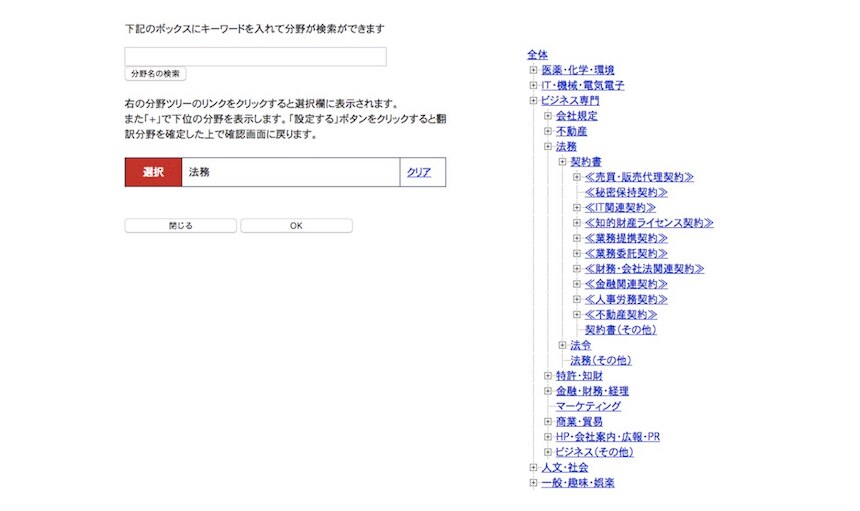Expand the 人文・社会 tree node
This screenshot has width=860, height=511.
[534, 467]
